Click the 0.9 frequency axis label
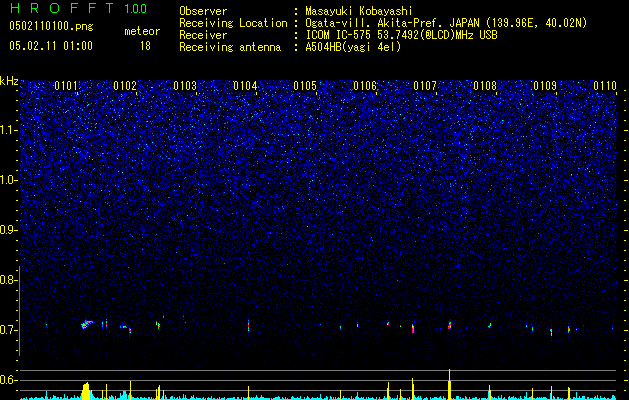Screen dimensions: 629x400 [x=9, y=230]
